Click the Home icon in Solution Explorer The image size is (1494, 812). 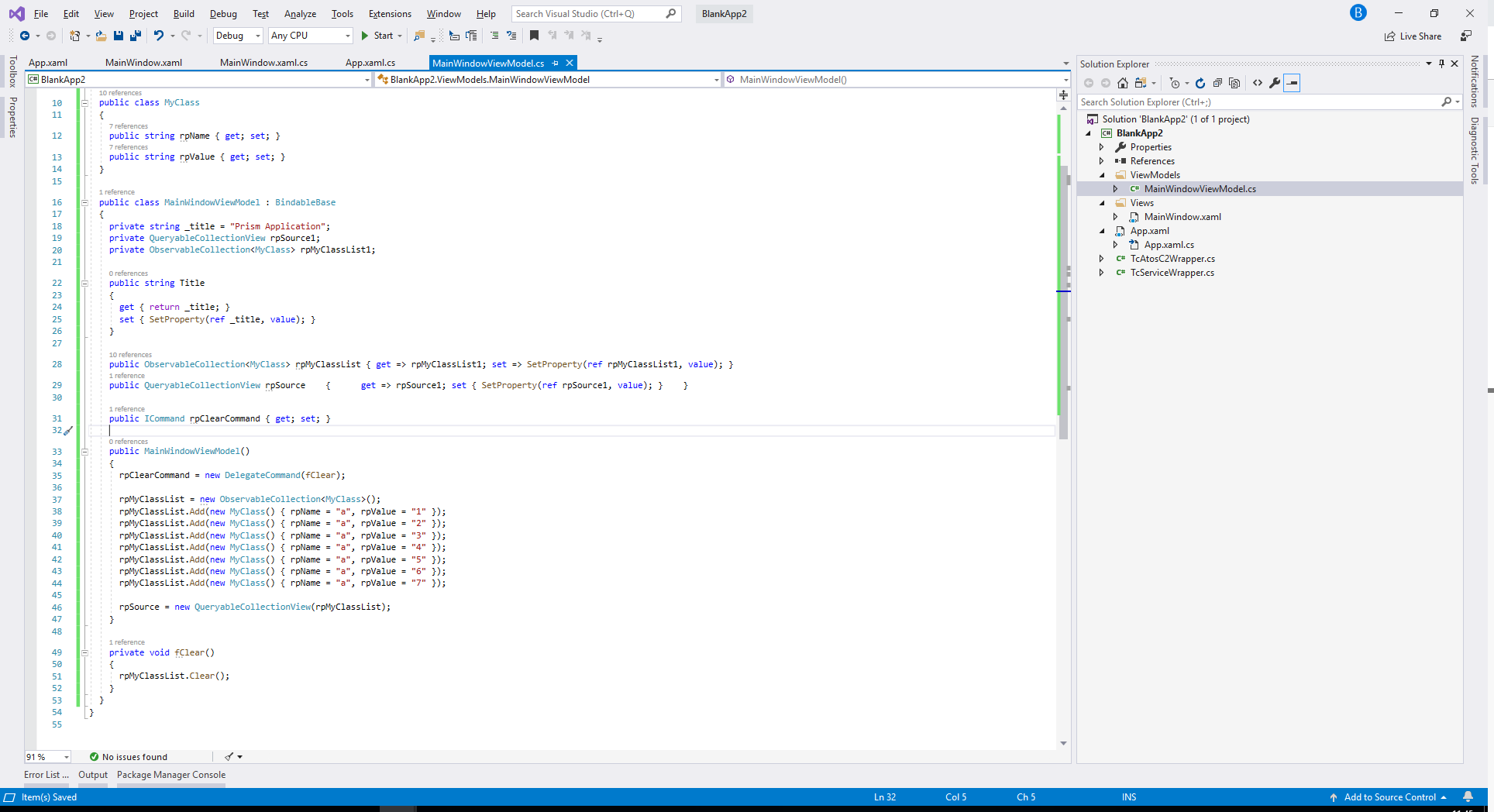pos(1122,83)
